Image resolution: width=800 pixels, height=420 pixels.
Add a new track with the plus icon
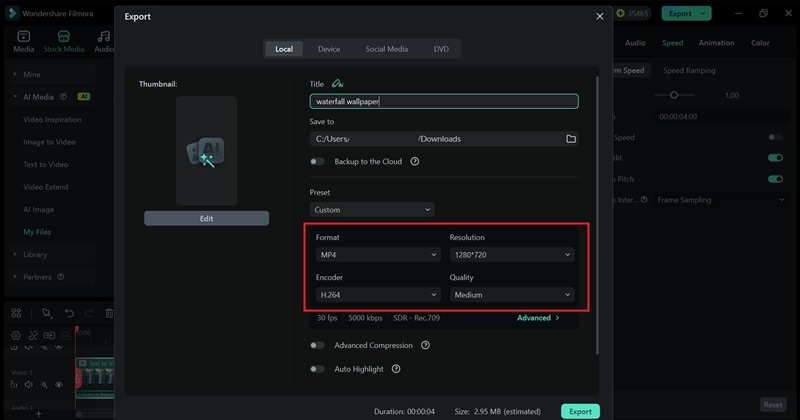click(38, 414)
